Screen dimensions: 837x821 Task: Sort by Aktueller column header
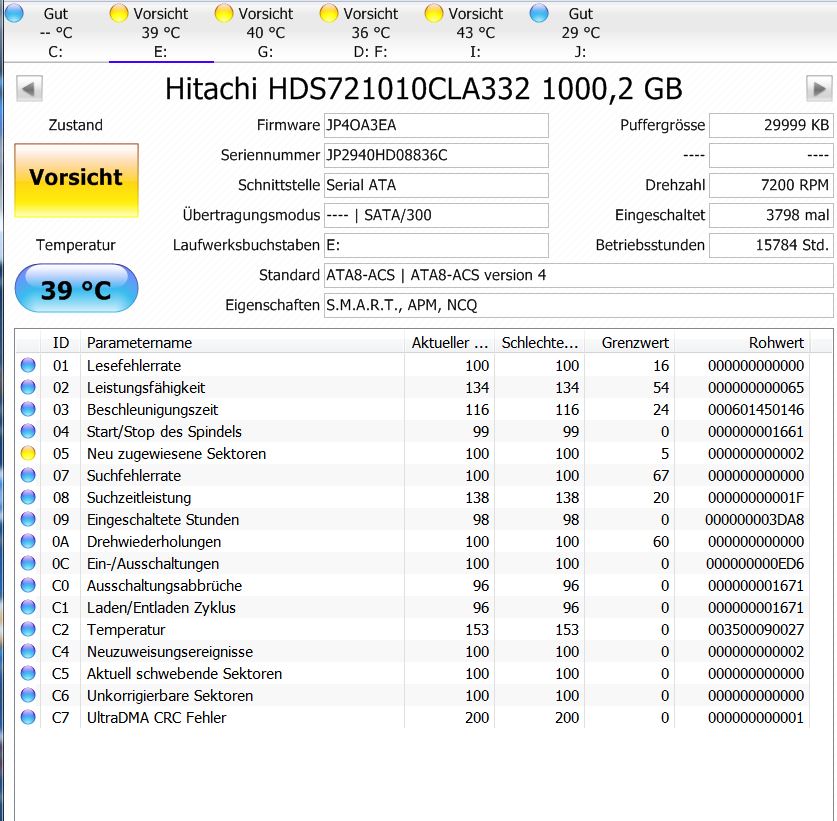(x=449, y=342)
